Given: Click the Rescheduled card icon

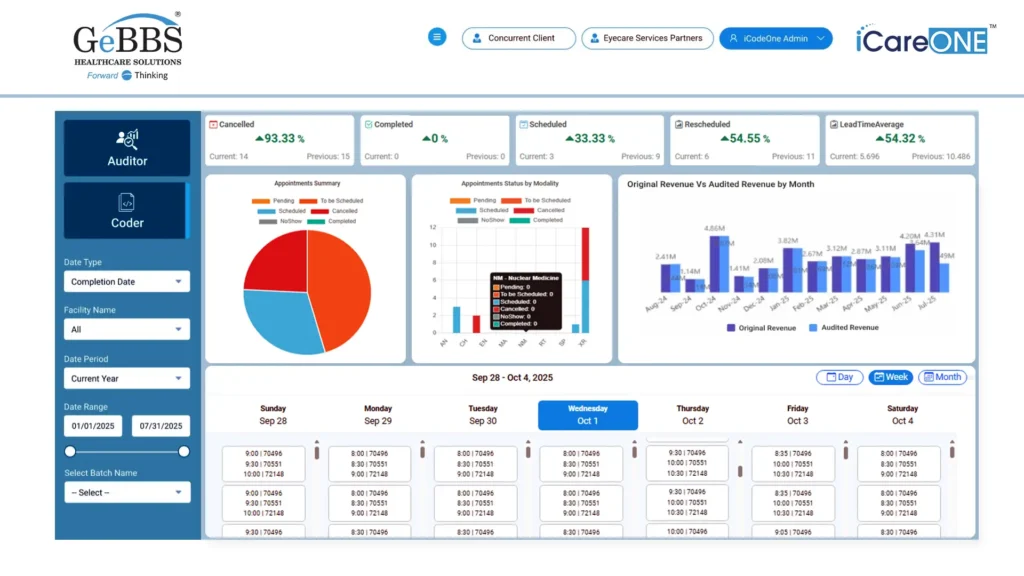Looking at the screenshot, I should (x=679, y=125).
